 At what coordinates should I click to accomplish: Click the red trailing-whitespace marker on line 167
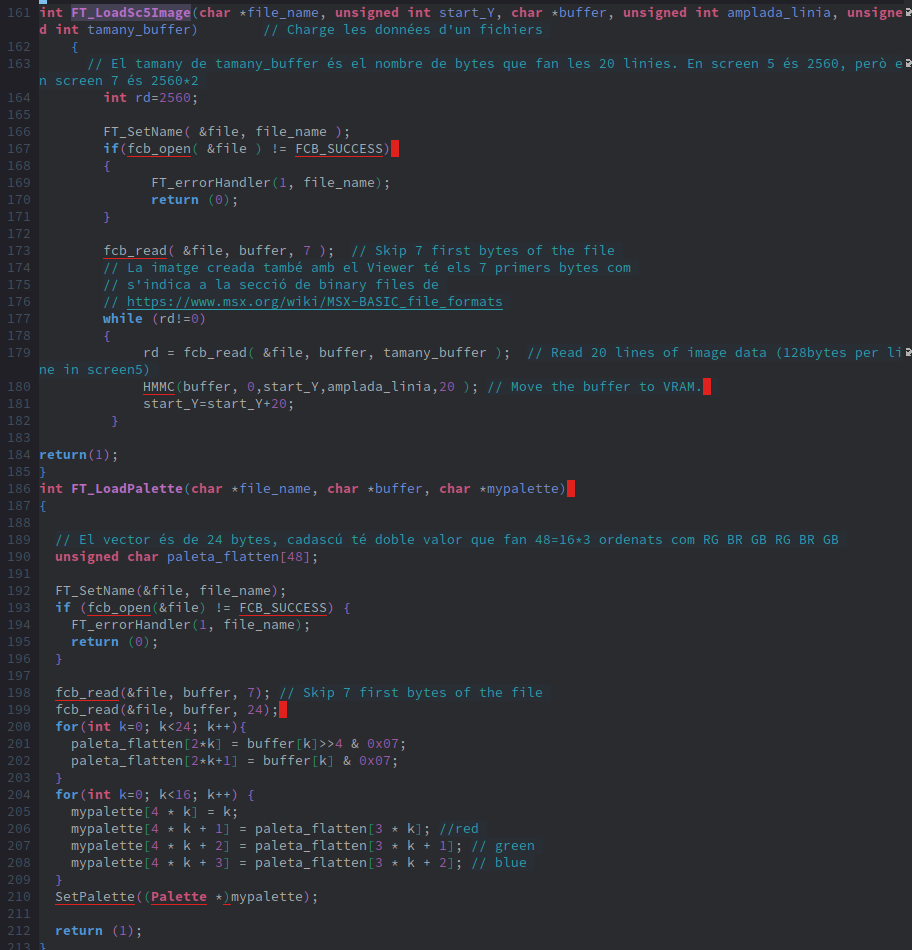tap(395, 149)
